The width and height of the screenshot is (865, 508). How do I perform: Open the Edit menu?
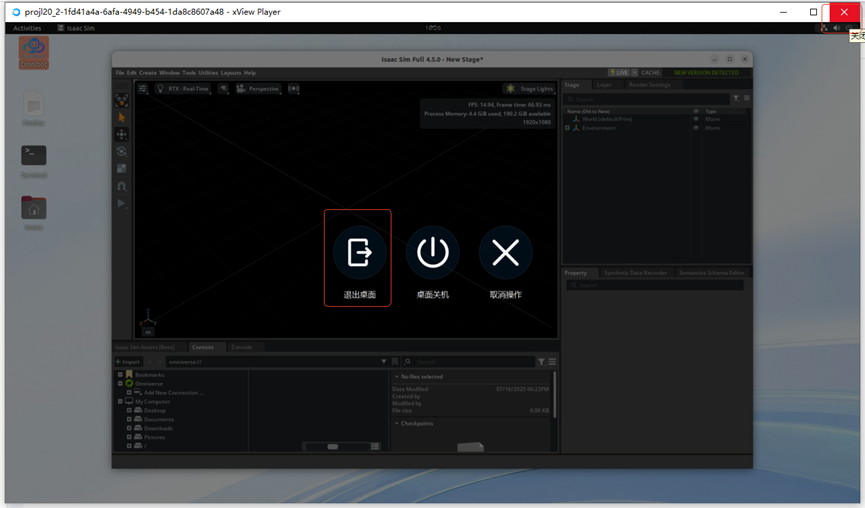click(x=131, y=73)
